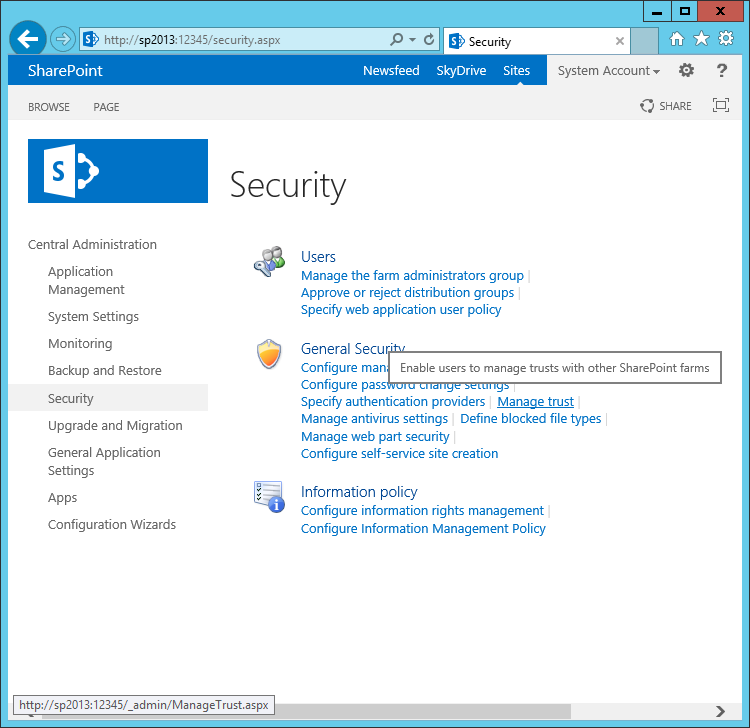Click the horizontal scrollbar right arrow

[x=720, y=712]
